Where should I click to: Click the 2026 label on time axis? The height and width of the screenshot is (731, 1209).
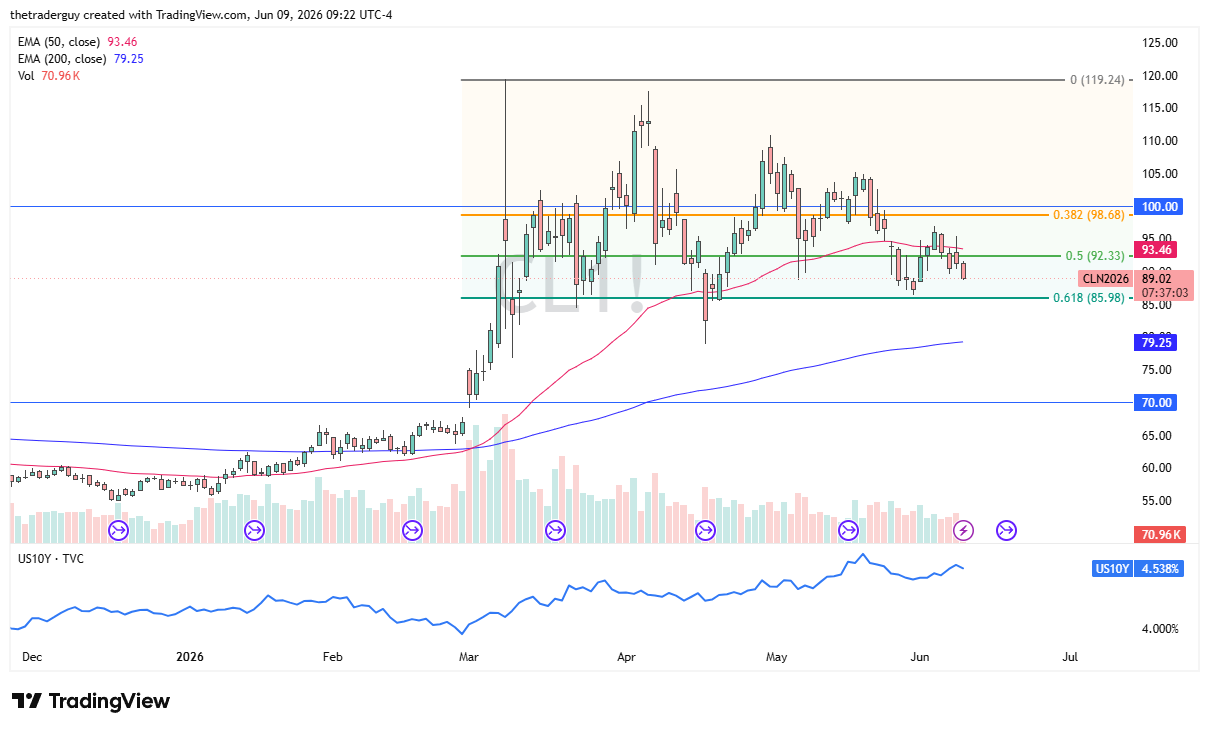(x=189, y=657)
